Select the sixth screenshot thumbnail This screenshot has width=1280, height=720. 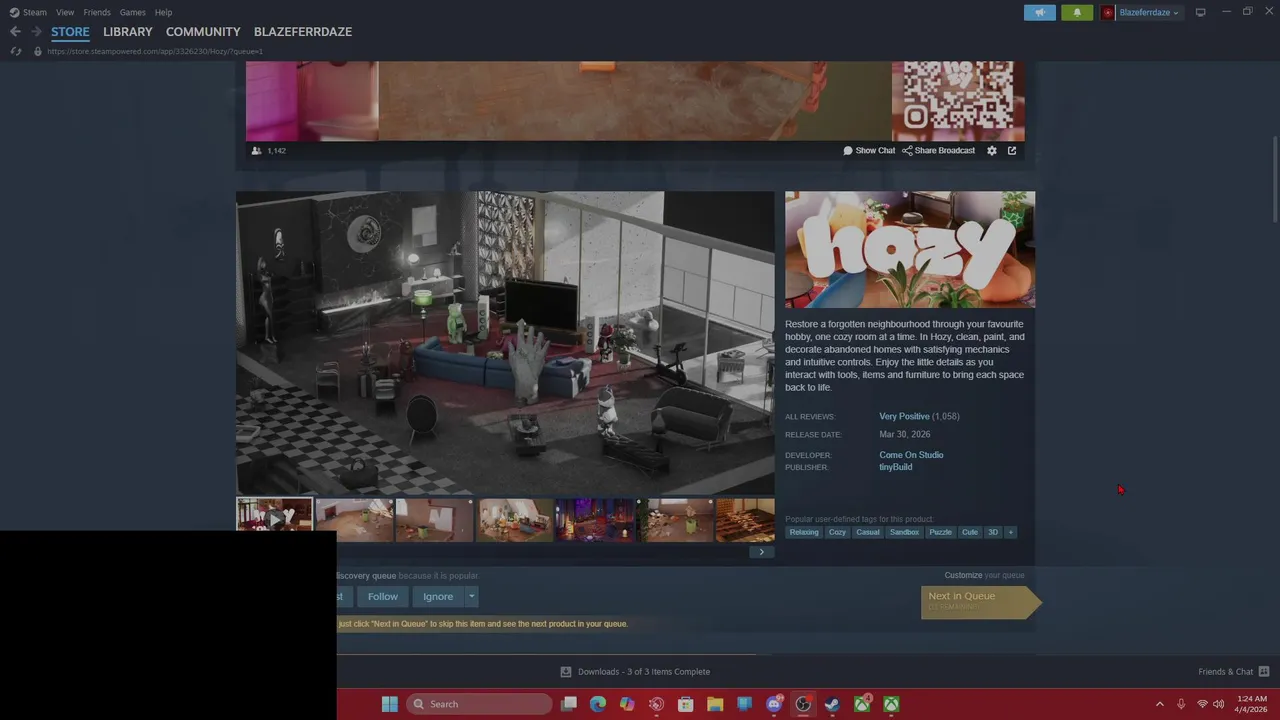pos(674,520)
